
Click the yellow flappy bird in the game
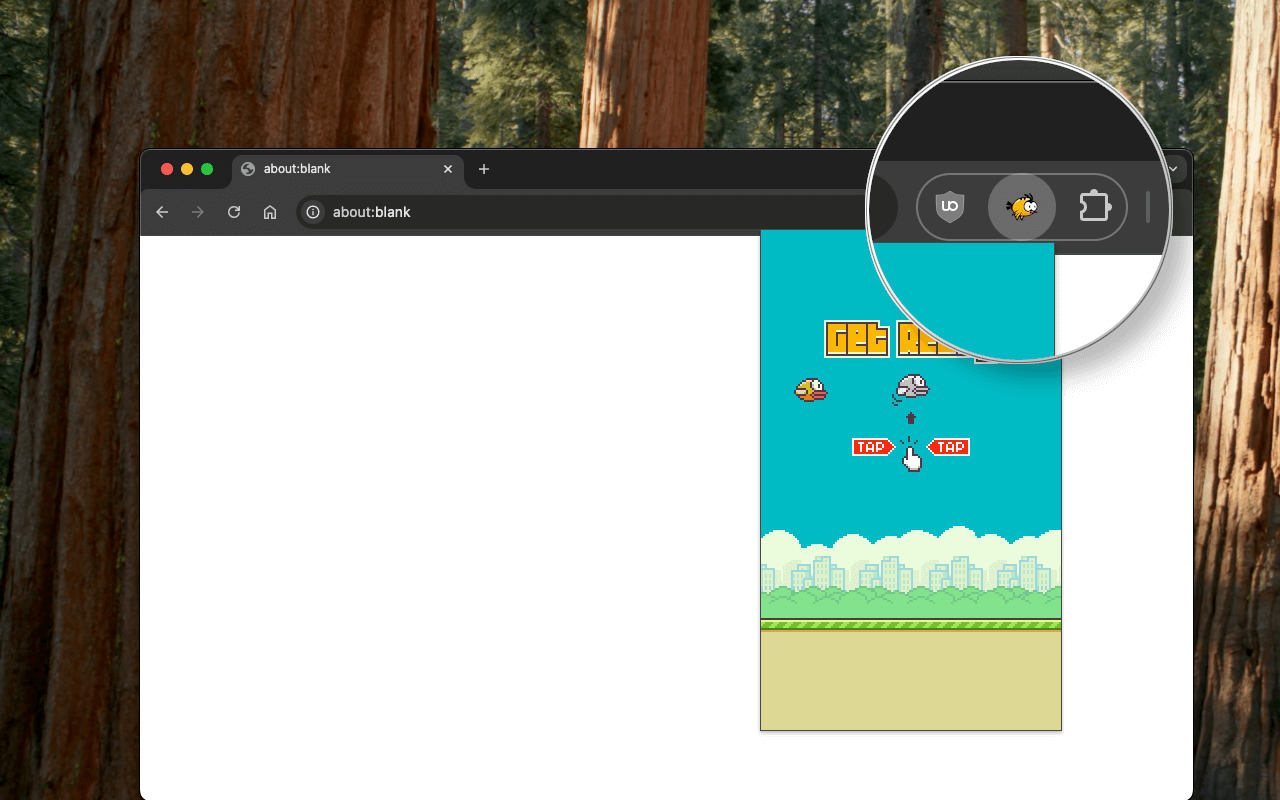click(811, 389)
